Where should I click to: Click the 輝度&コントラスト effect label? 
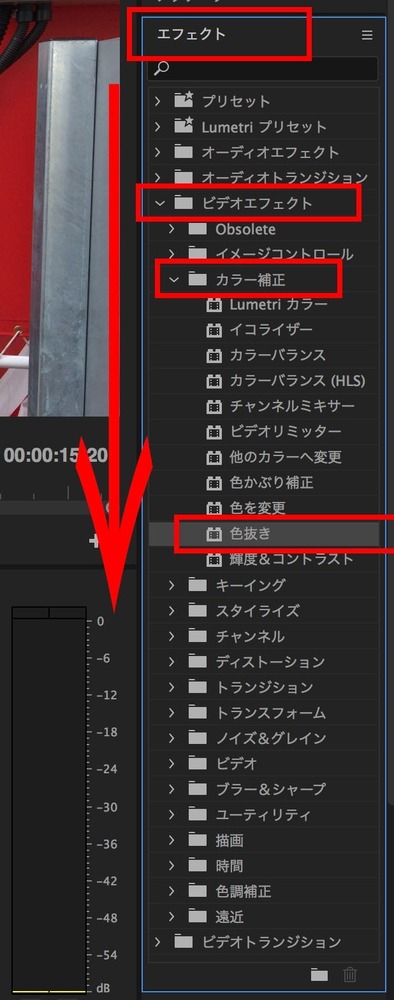[291, 559]
